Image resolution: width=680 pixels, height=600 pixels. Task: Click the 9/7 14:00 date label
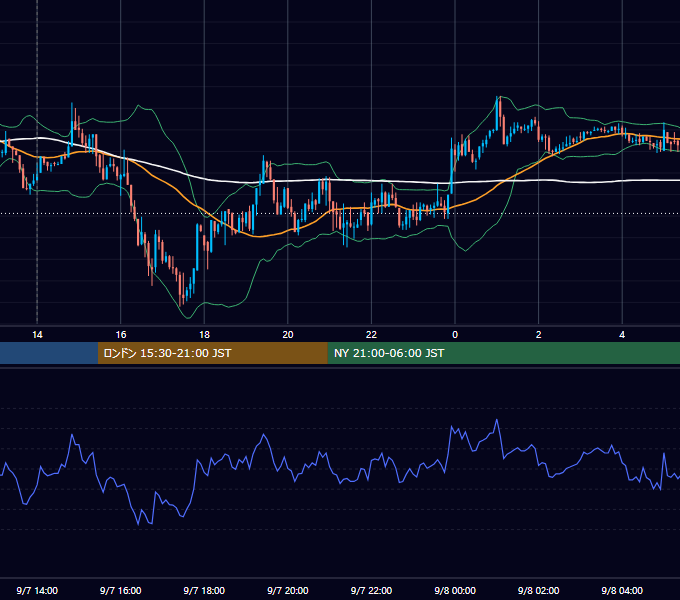(x=37, y=591)
